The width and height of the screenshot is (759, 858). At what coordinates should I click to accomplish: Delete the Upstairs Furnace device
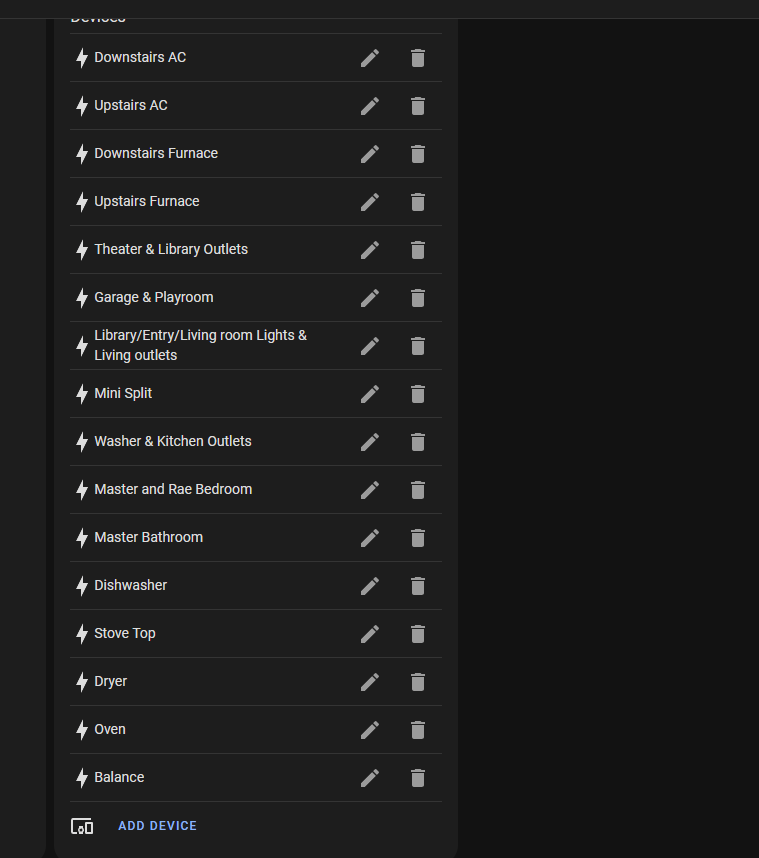pos(418,202)
